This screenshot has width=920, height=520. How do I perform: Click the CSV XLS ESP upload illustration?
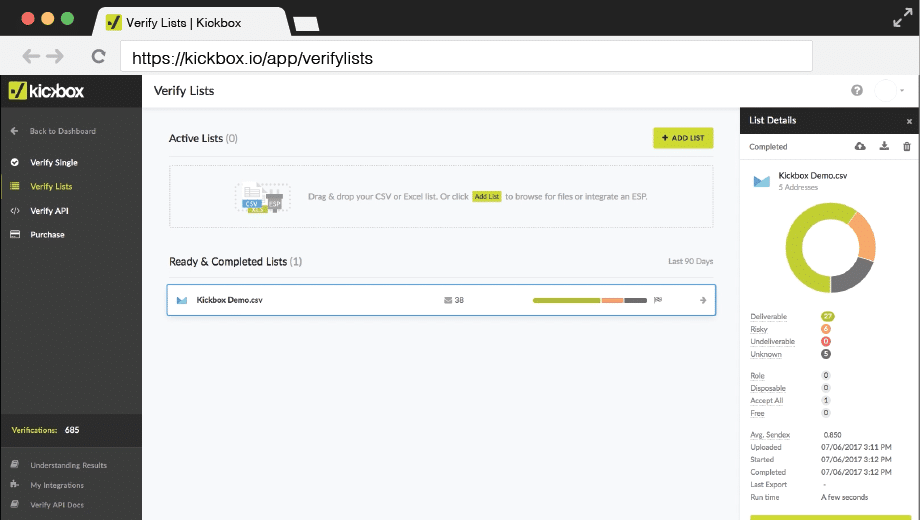pos(263,197)
